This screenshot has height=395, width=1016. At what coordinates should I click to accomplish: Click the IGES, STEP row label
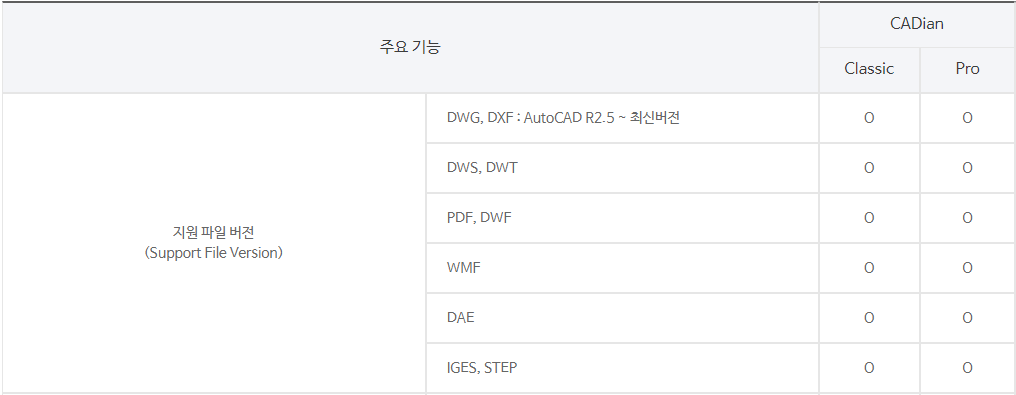482,368
